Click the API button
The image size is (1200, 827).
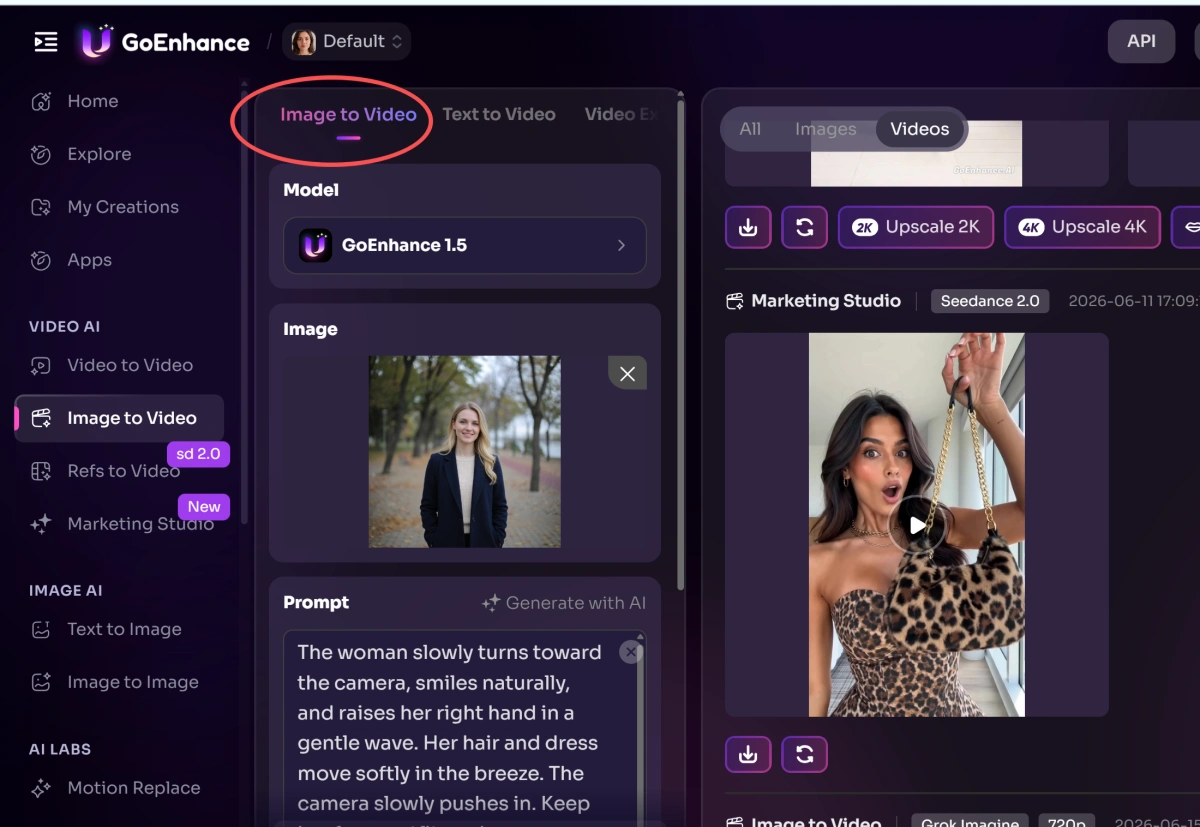(x=1141, y=41)
